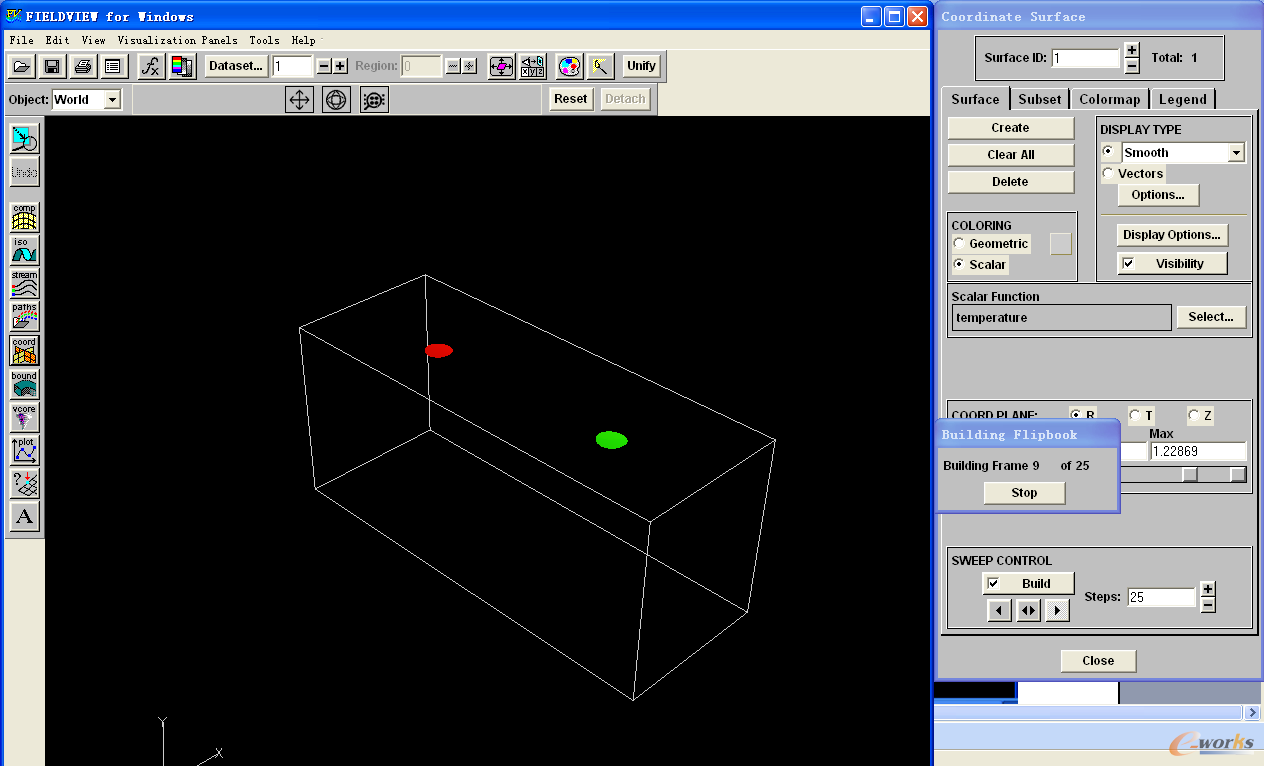Open the iso surface tool
This screenshot has width=1264, height=766.
click(x=24, y=250)
